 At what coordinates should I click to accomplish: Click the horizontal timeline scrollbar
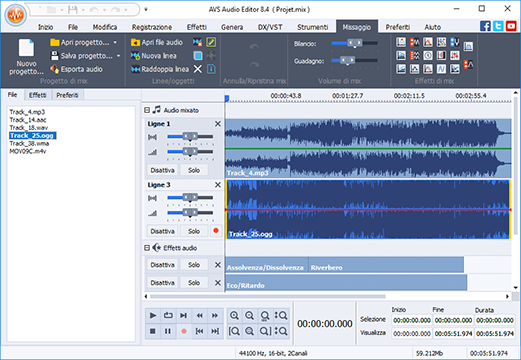tap(268, 296)
